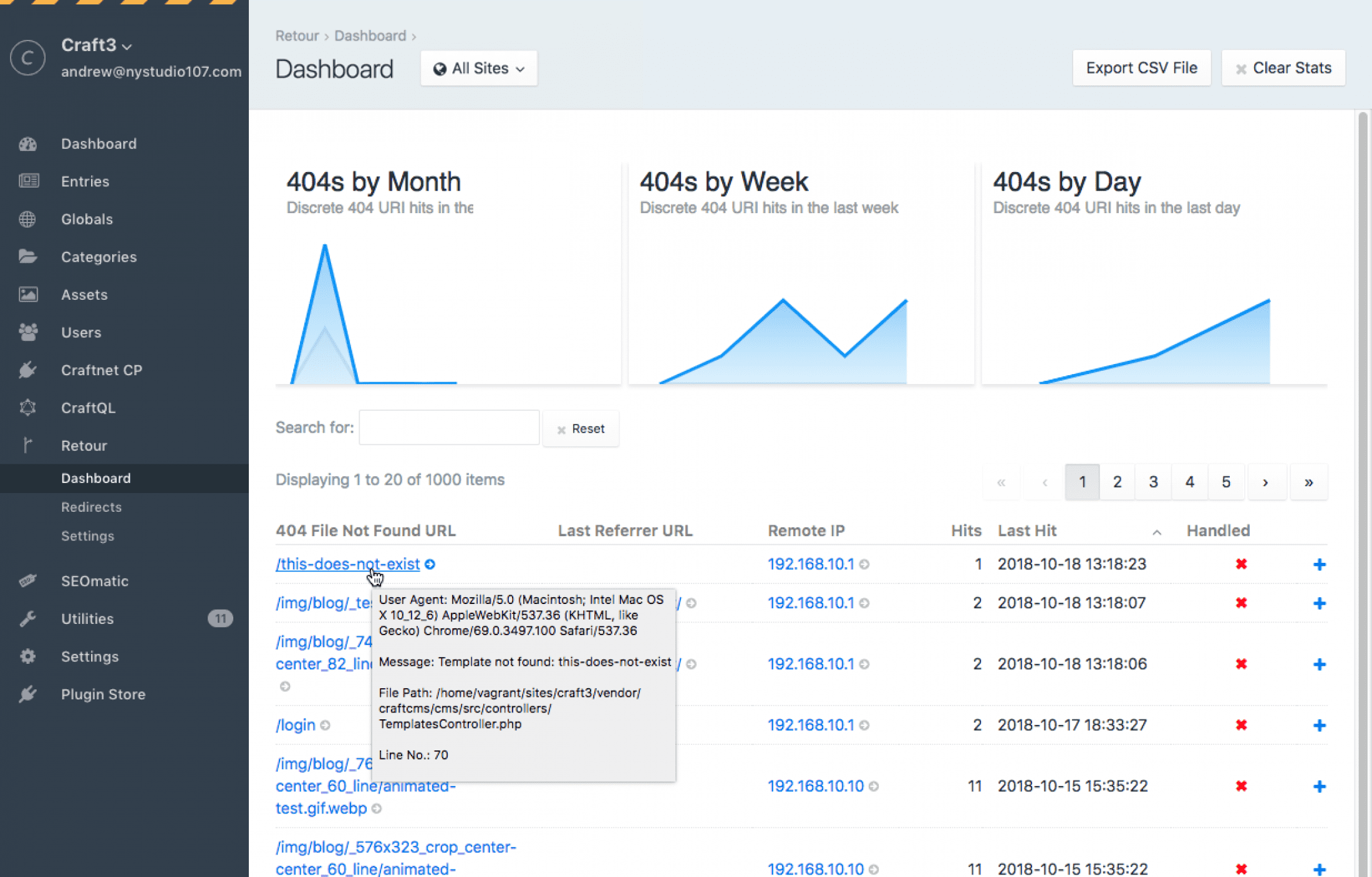Click info icon next to /login
This screenshot has width=1372, height=877.
(325, 725)
